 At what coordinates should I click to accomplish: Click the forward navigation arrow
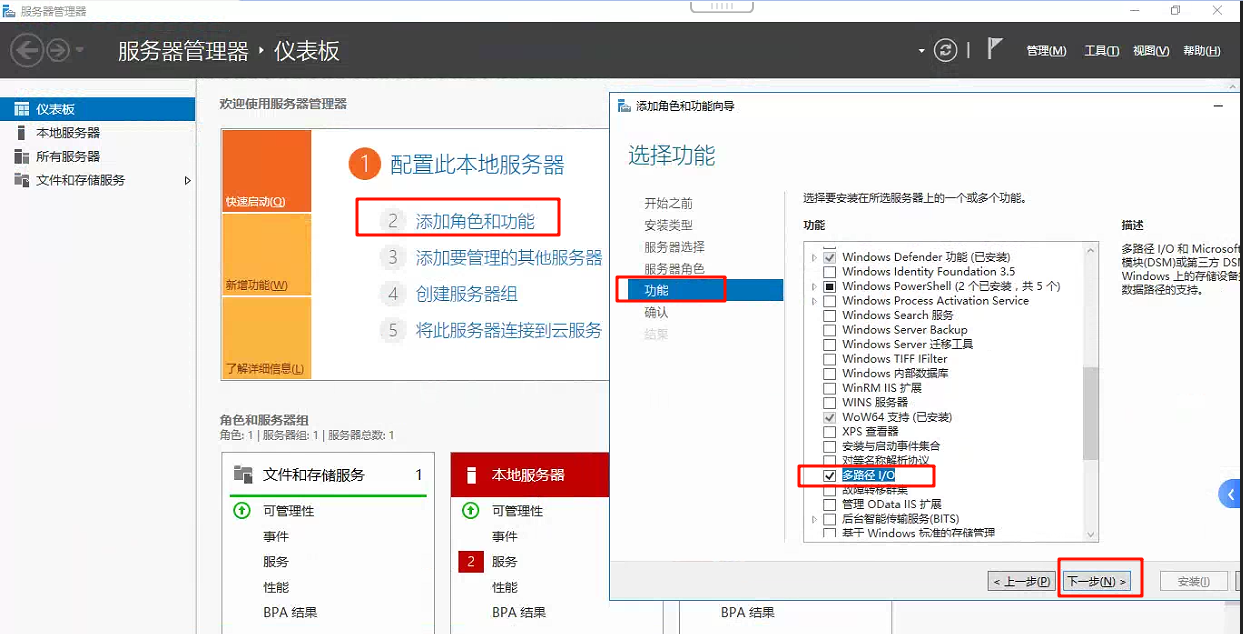tap(58, 49)
